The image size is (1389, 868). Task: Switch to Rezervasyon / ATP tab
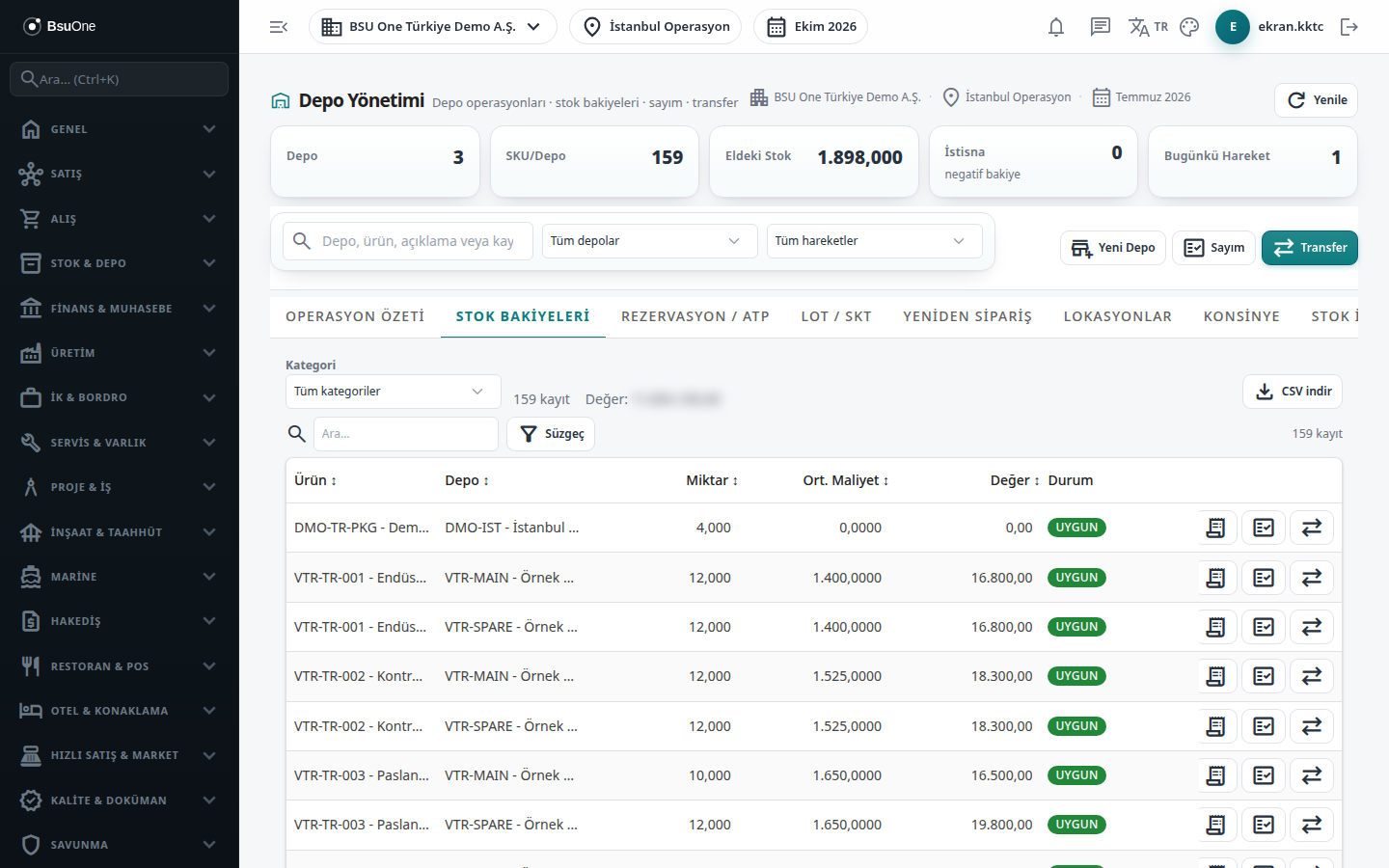[695, 316]
